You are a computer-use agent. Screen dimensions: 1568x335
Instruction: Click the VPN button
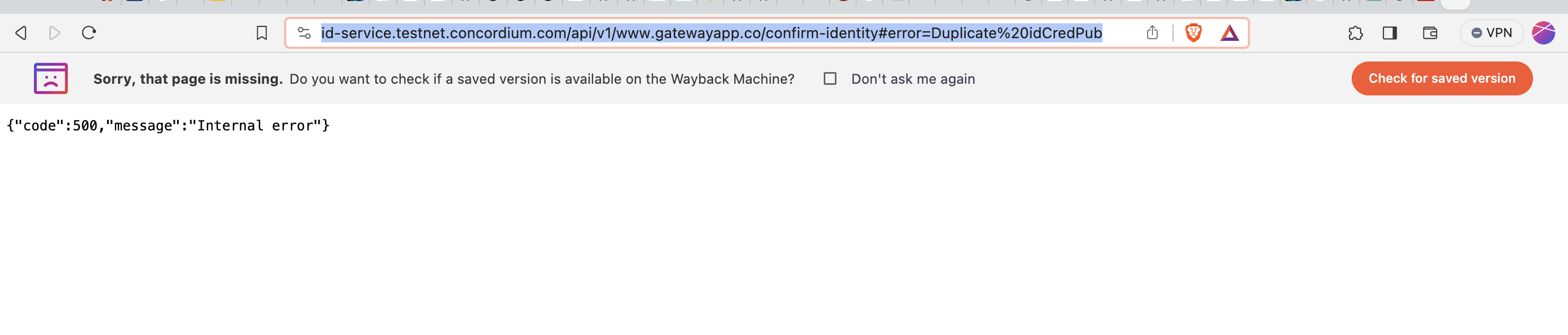[1491, 33]
